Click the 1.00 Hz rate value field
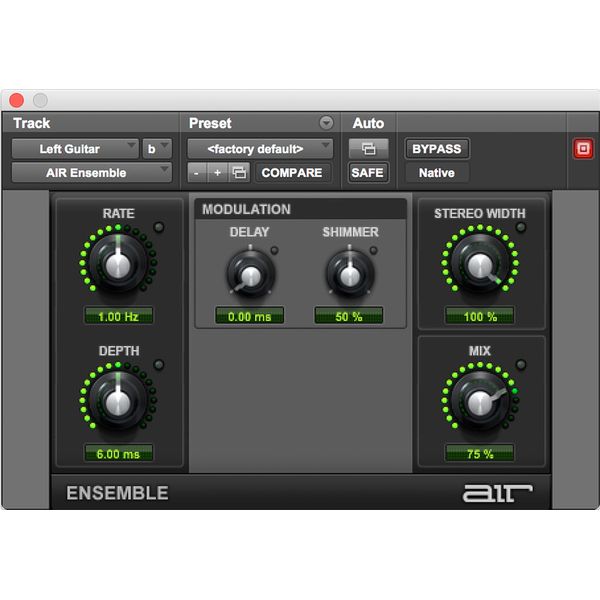Image resolution: width=600 pixels, height=600 pixels. pyautogui.click(x=118, y=316)
